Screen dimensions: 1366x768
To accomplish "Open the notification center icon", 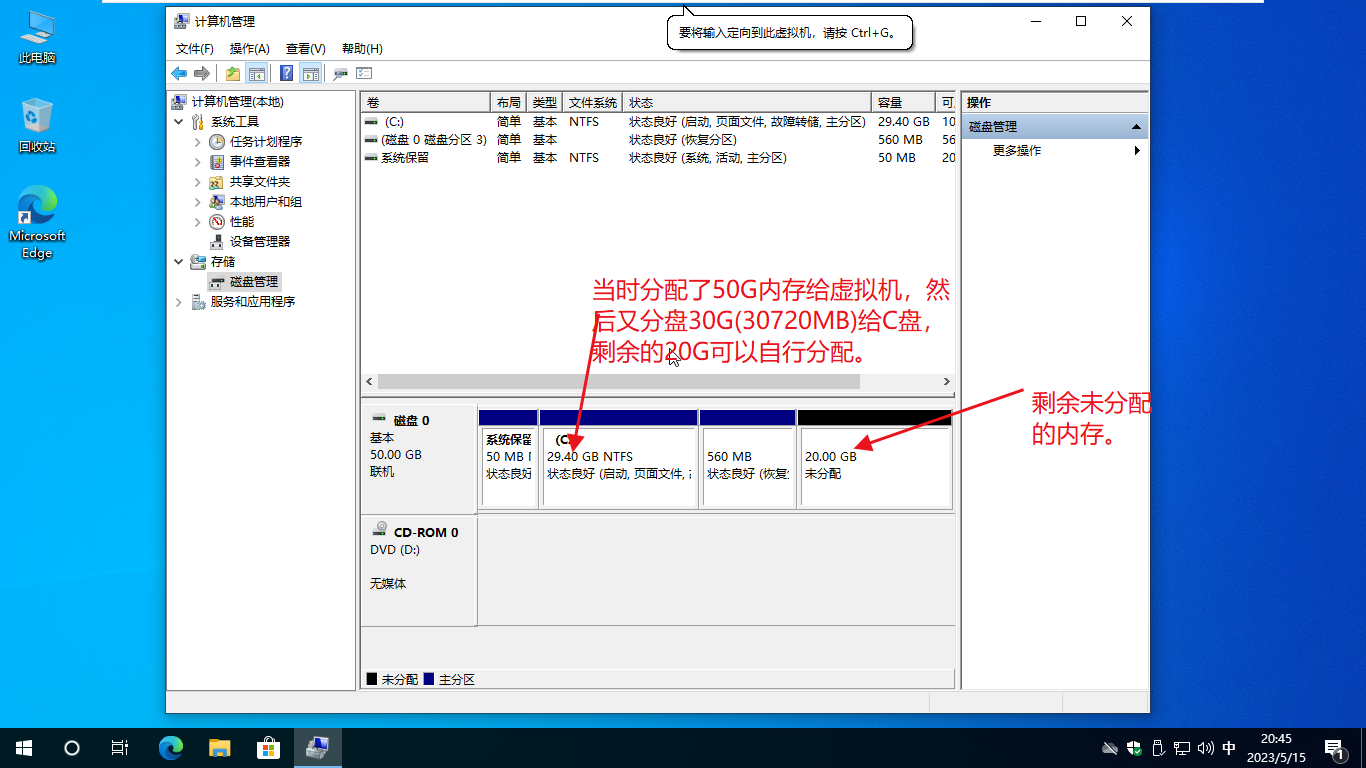I will (x=1334, y=747).
